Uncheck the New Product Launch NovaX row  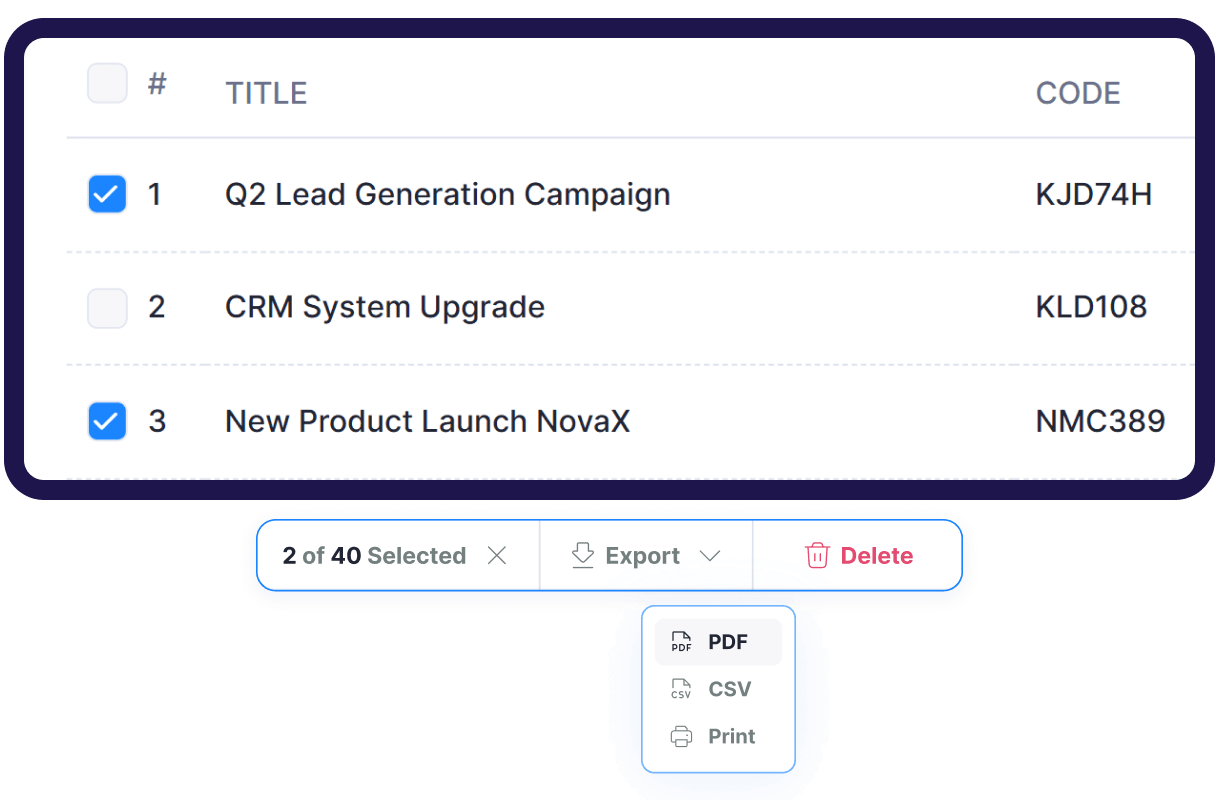107,421
